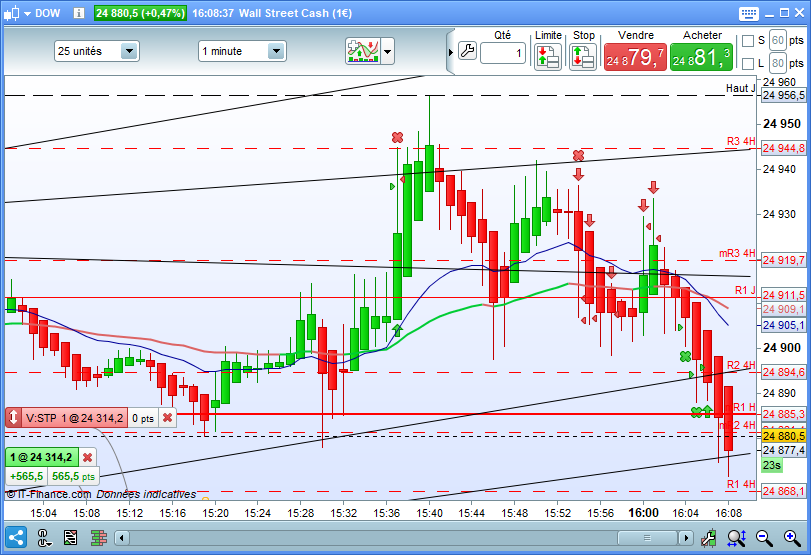The image size is (811, 555).
Task: Grab the V:STP order move handle icon
Action: click(13, 418)
